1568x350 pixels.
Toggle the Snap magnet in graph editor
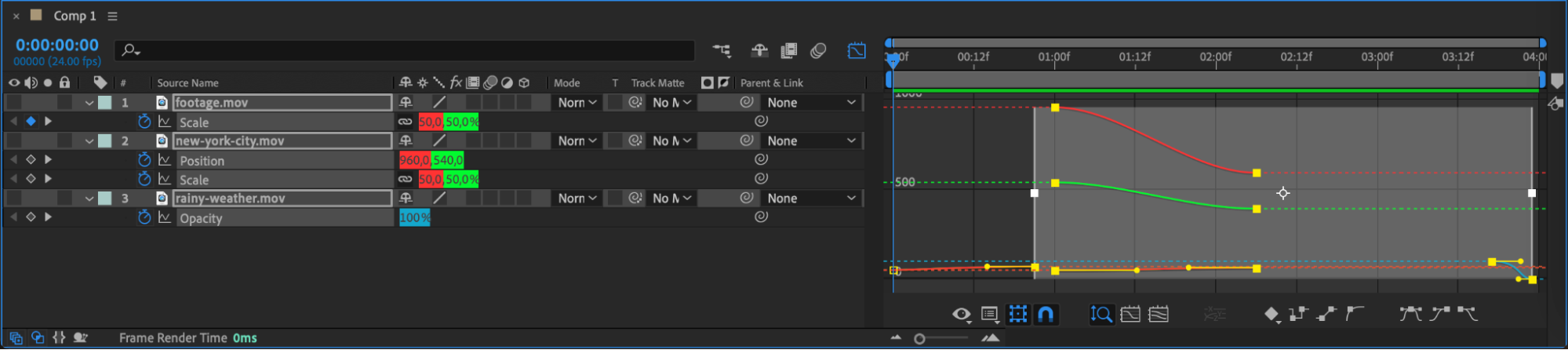click(x=1046, y=315)
